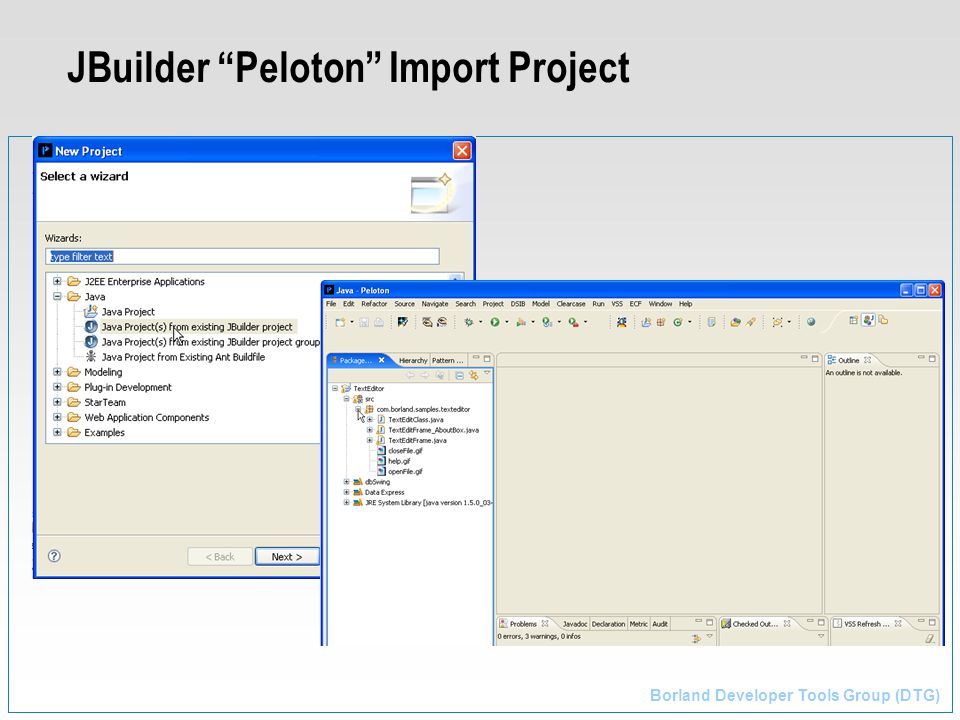
Task: Expand the Examples wizard folder
Action: pos(57,432)
